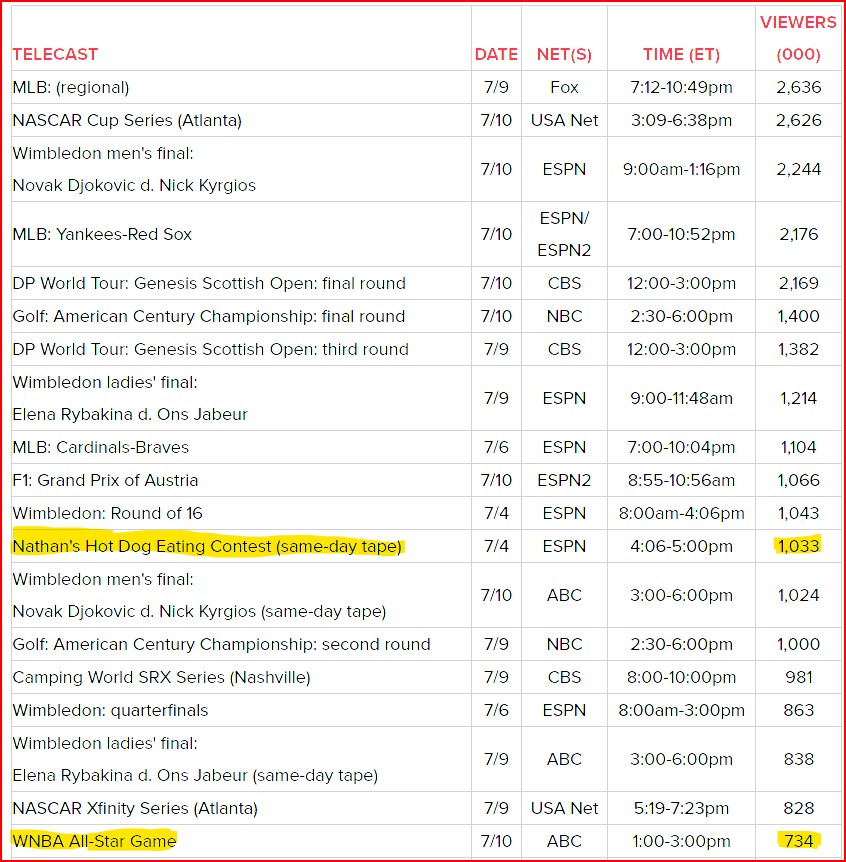Click the time cell '4:06-5:00pm'

click(681, 546)
